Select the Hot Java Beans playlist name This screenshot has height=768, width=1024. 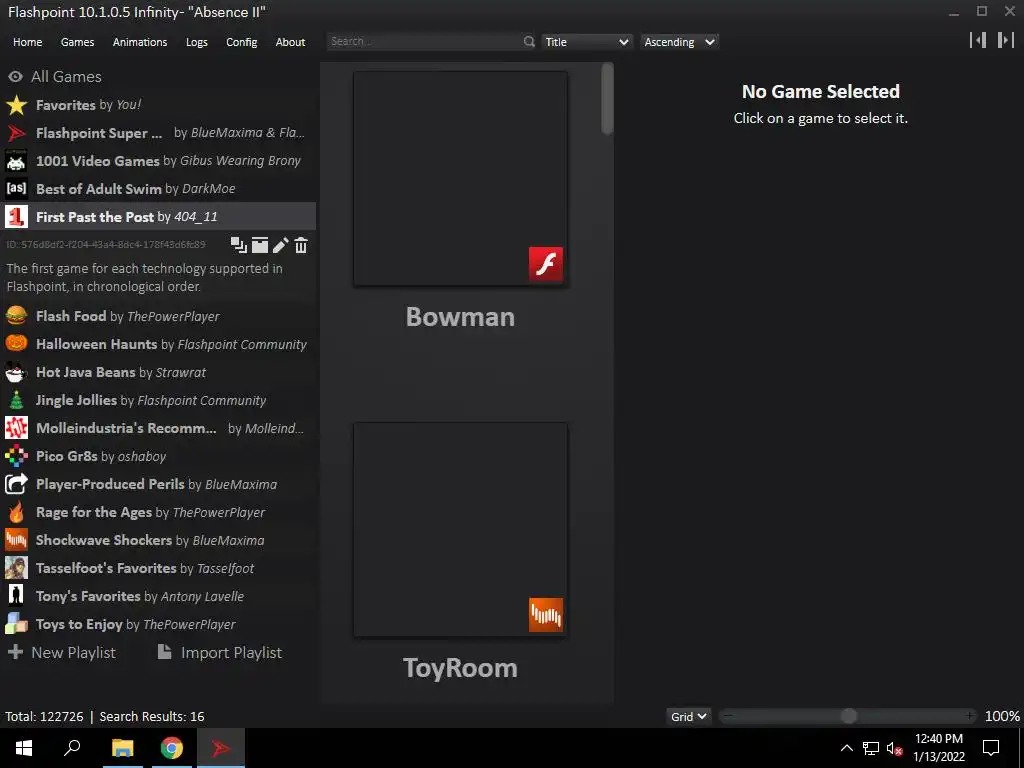pos(86,372)
